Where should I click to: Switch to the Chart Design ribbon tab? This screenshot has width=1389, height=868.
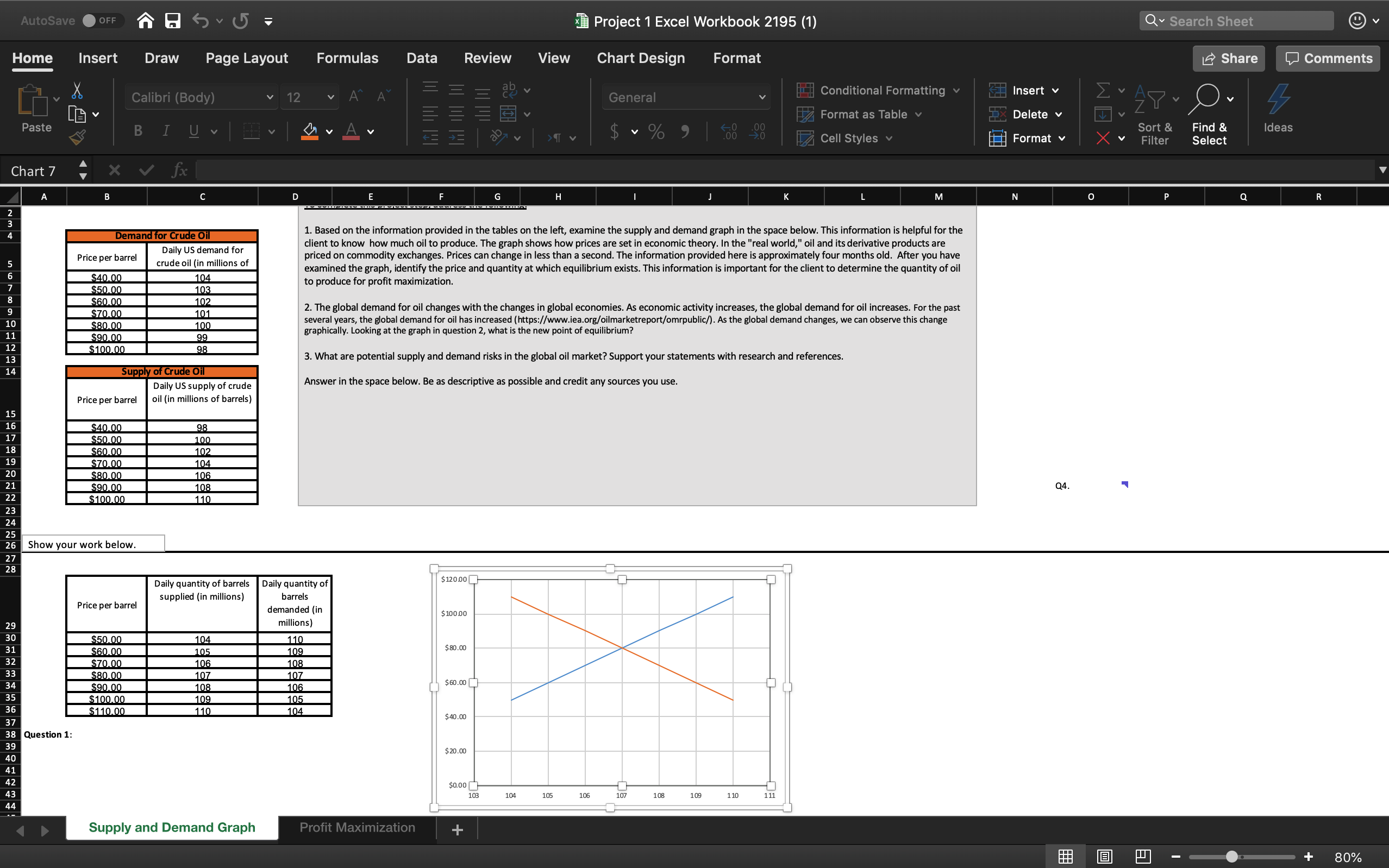pos(640,58)
